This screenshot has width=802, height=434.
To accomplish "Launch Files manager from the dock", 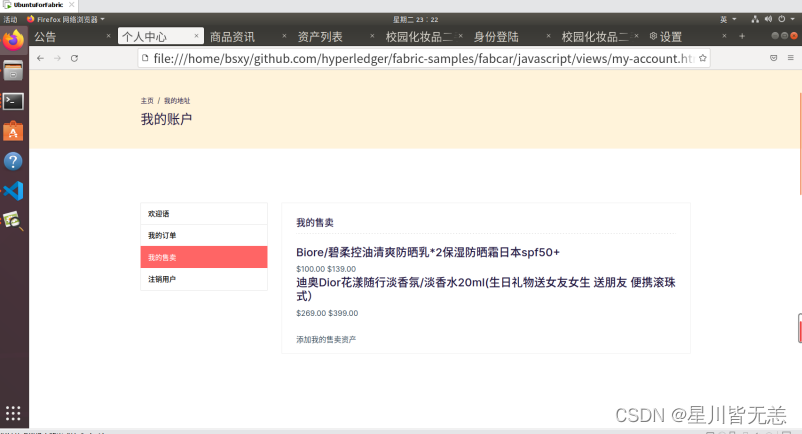I will tap(13, 71).
